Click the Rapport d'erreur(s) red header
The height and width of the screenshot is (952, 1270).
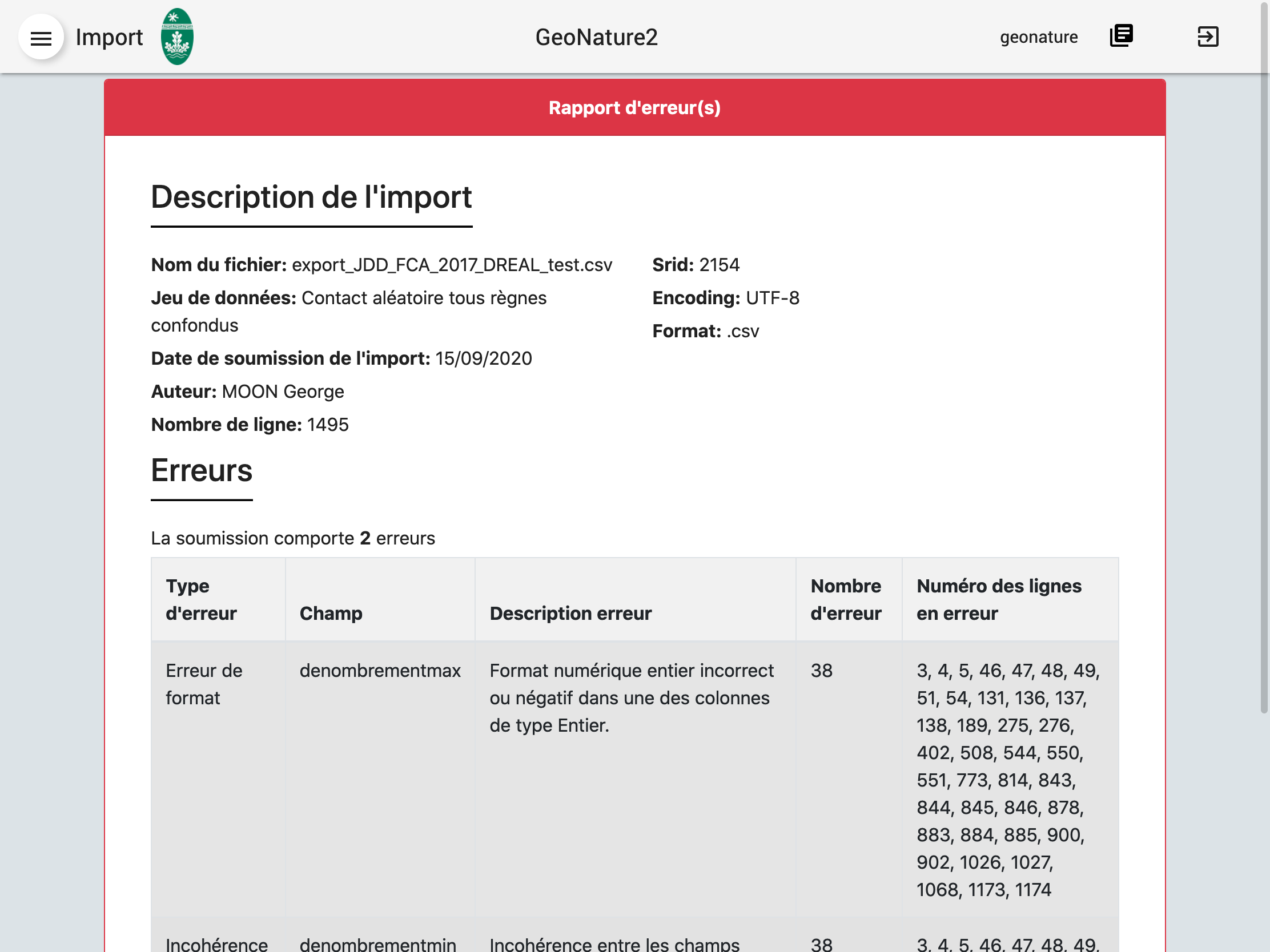634,108
